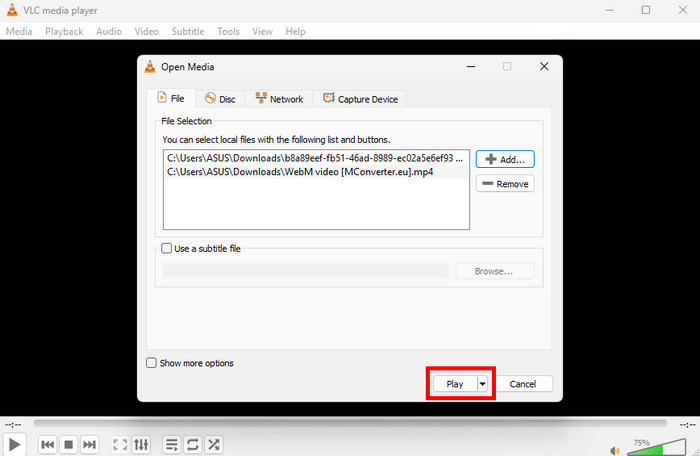
Task: Click the Cancel button
Action: (522, 384)
